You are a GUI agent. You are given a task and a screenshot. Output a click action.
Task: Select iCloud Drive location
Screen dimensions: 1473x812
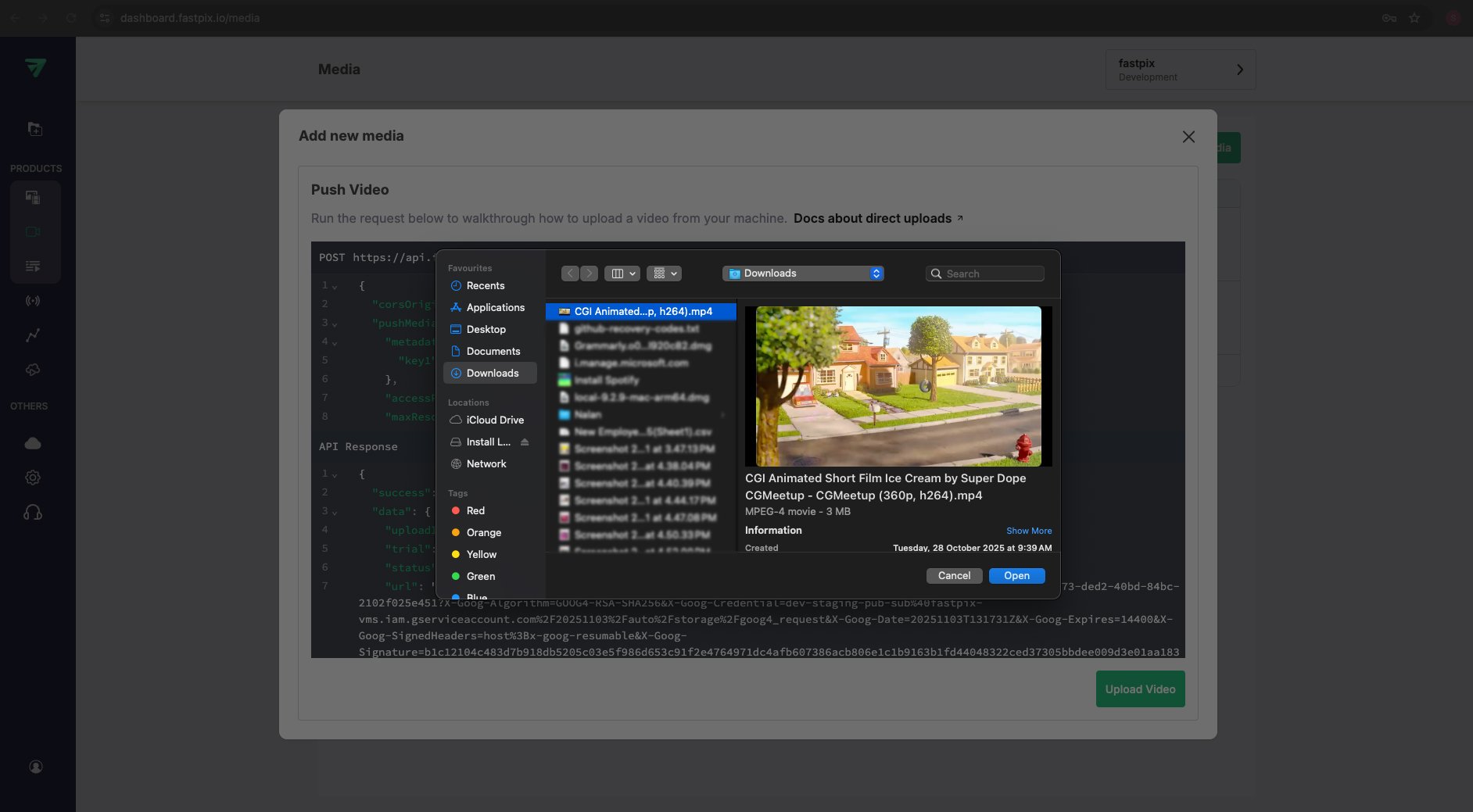click(495, 420)
